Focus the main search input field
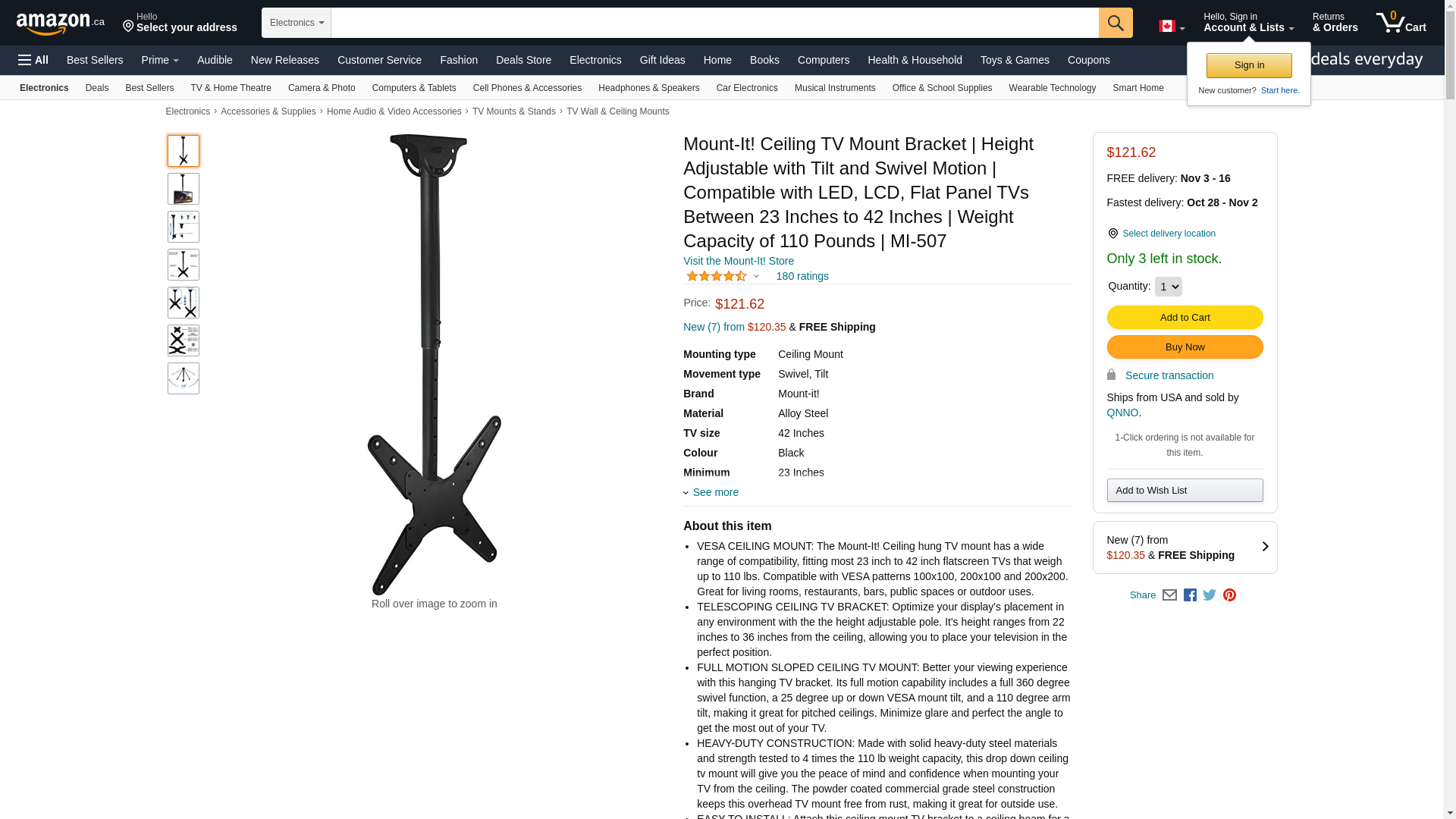 point(714,23)
